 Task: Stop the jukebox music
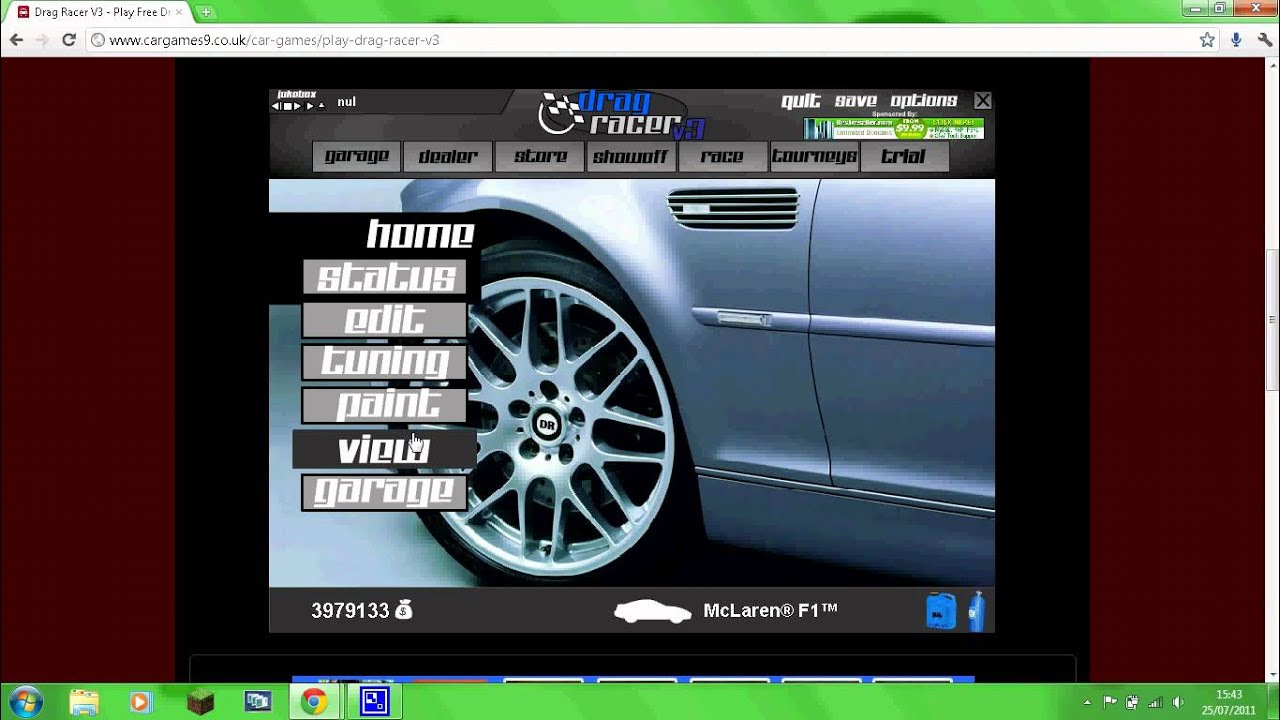[x=288, y=106]
